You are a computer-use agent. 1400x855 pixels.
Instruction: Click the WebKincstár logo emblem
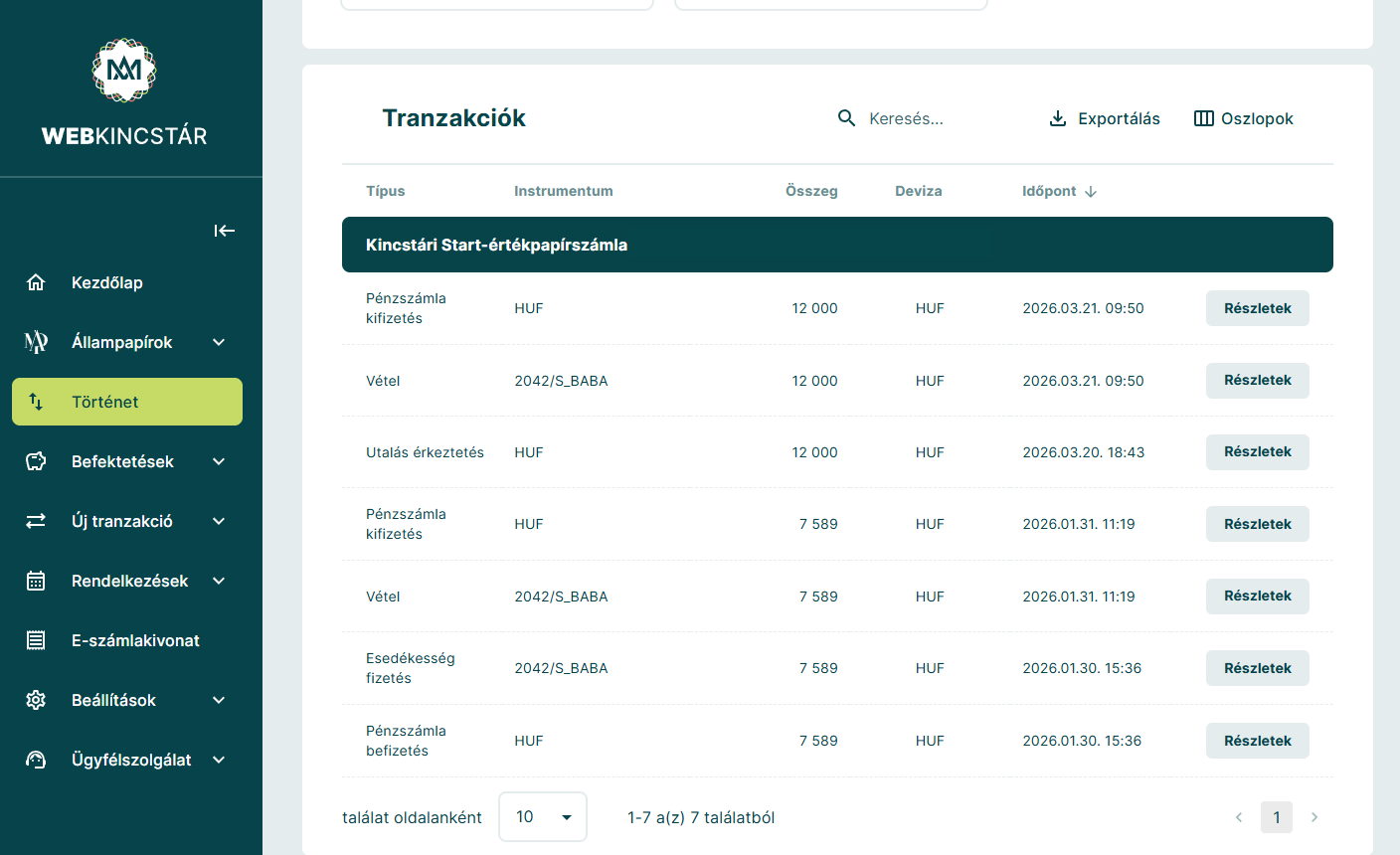tap(124, 71)
